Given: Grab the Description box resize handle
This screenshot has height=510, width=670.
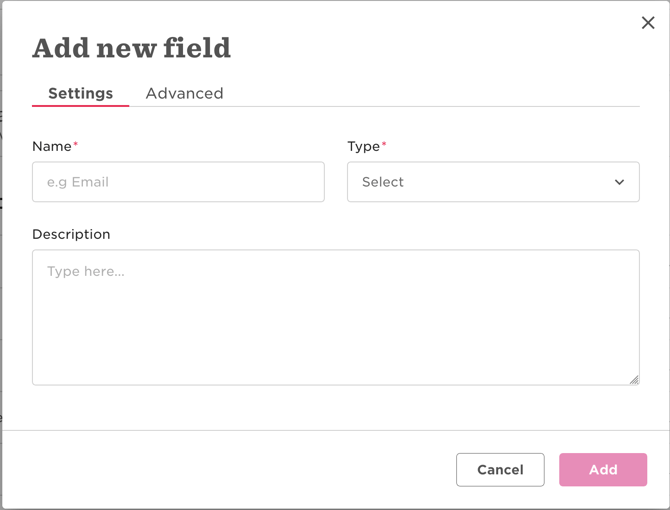Looking at the screenshot, I should [634, 379].
